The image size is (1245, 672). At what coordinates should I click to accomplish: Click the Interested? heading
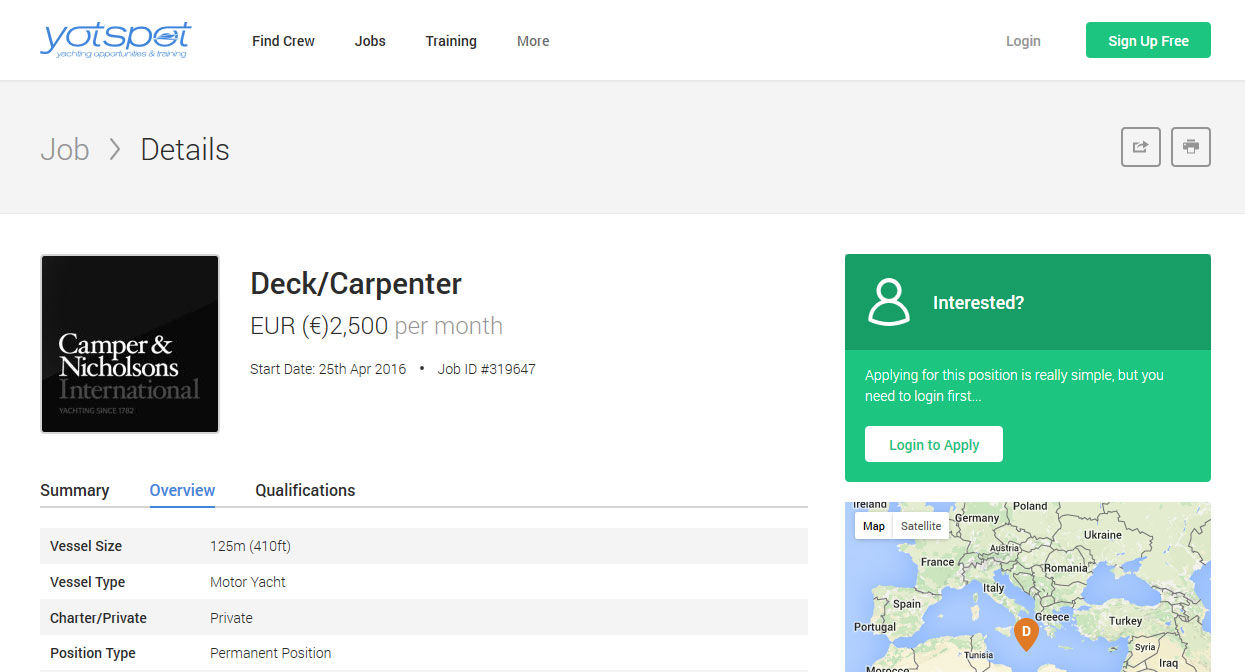point(978,302)
